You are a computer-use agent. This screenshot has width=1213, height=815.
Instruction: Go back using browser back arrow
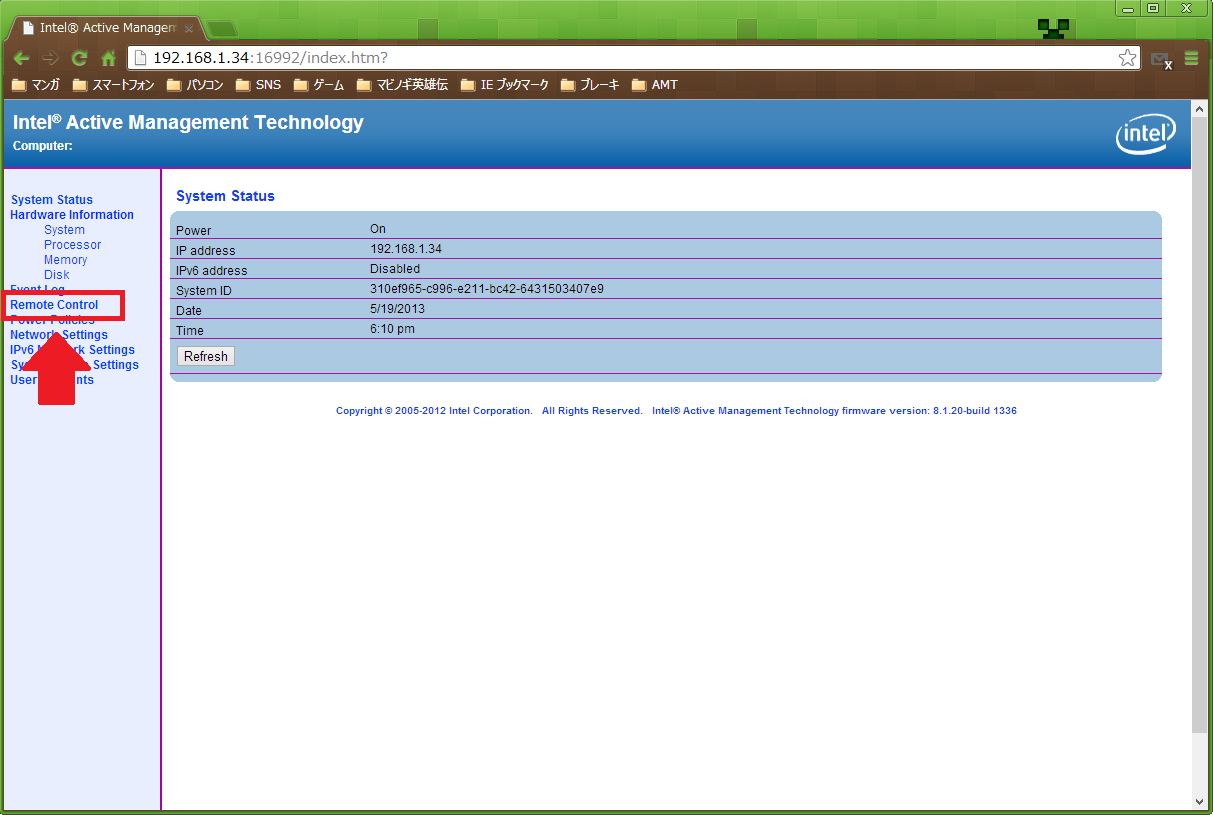[22, 58]
